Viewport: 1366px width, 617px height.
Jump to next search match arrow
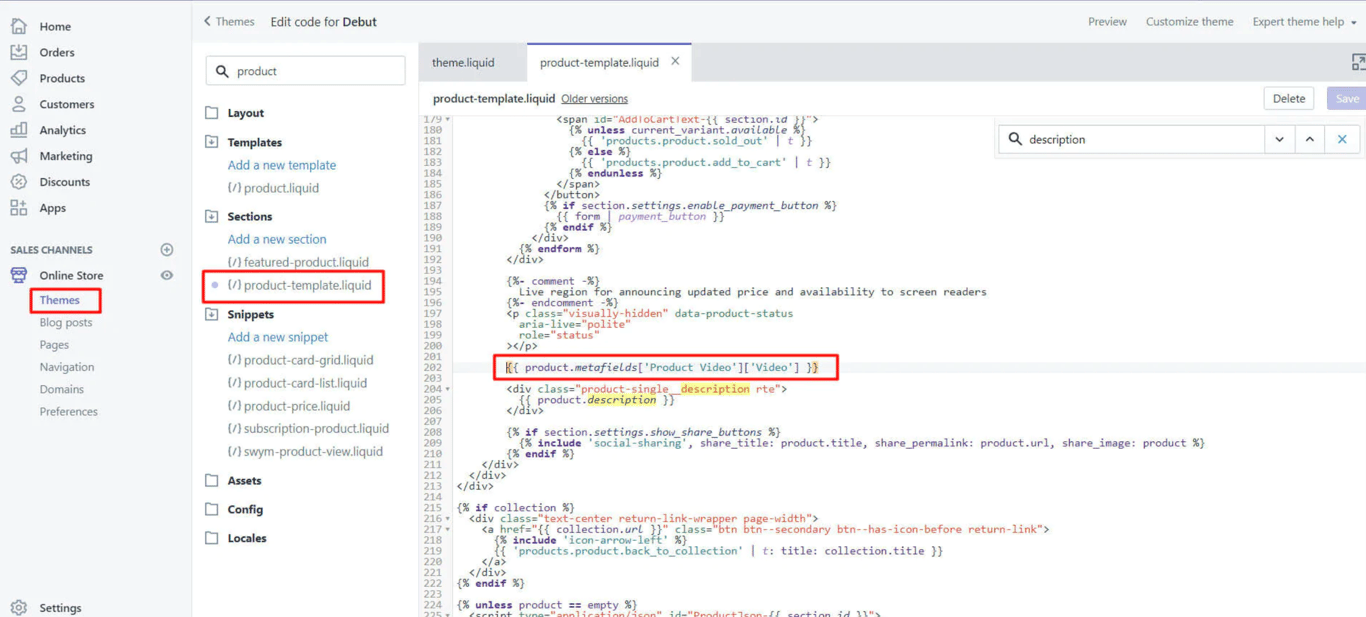click(1279, 139)
